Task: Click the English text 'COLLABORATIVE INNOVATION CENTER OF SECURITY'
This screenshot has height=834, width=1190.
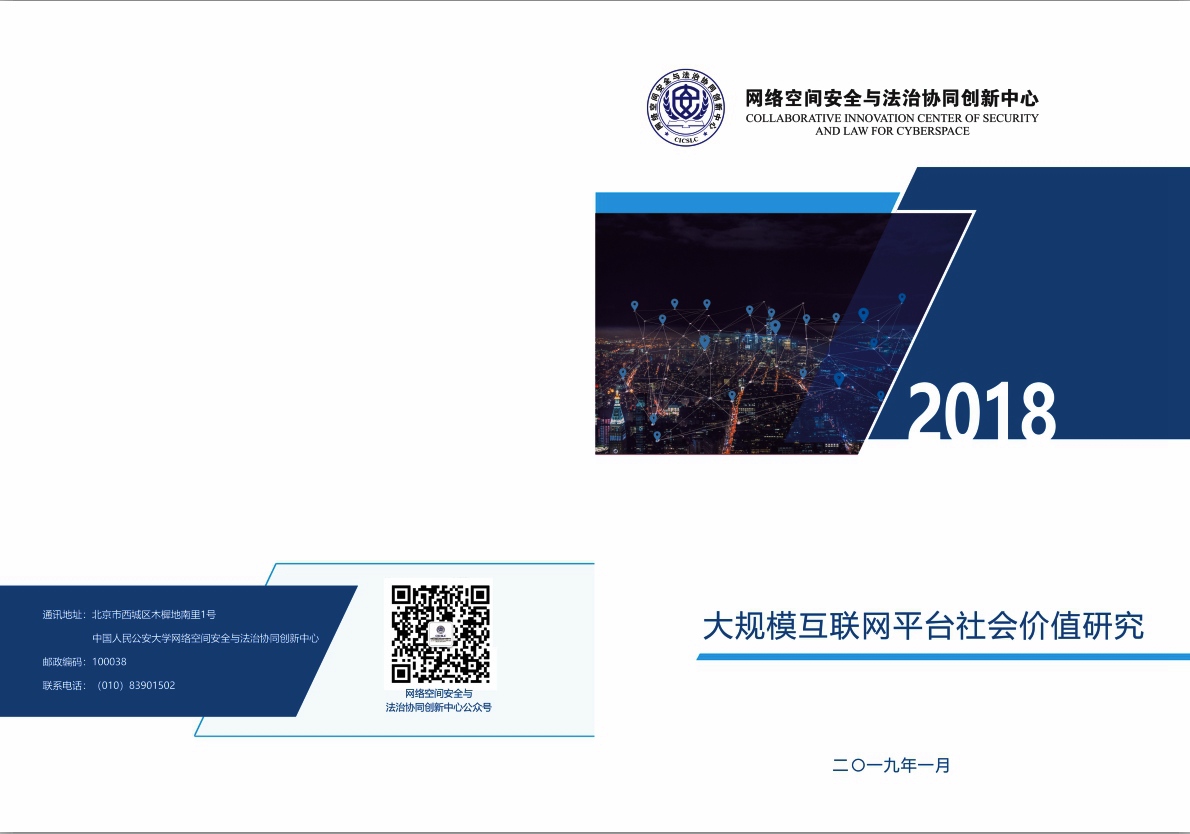Action: [x=892, y=118]
